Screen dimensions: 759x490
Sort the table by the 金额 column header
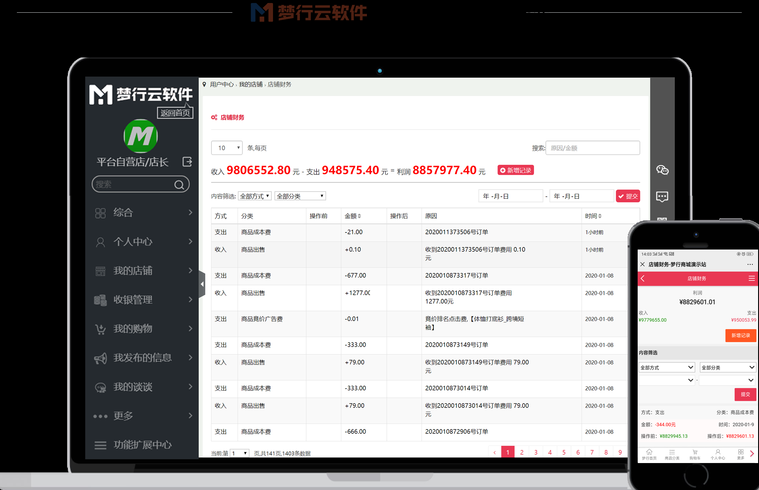[x=352, y=216]
